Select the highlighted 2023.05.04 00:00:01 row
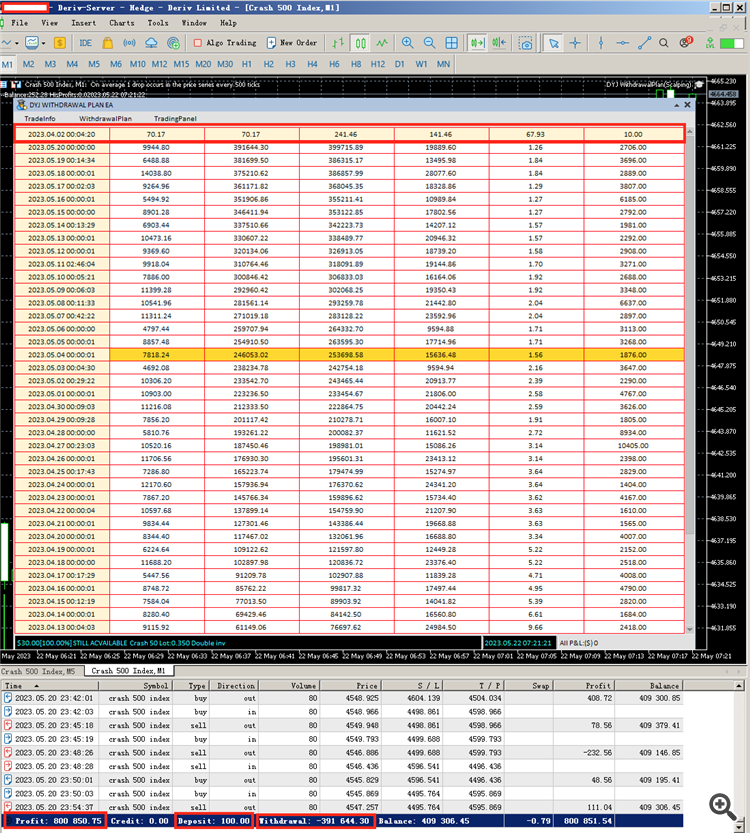Screen dimensions: 750x833 [x=349, y=355]
